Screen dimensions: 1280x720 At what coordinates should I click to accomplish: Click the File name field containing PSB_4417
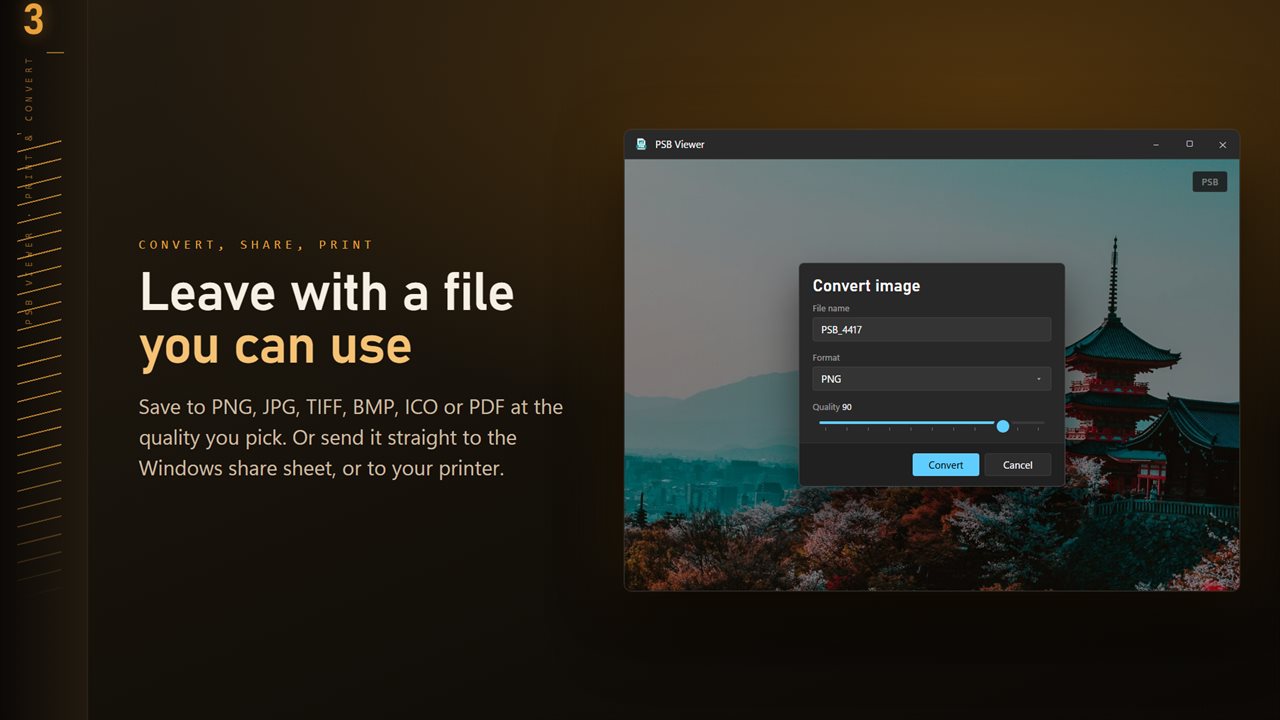click(931, 329)
